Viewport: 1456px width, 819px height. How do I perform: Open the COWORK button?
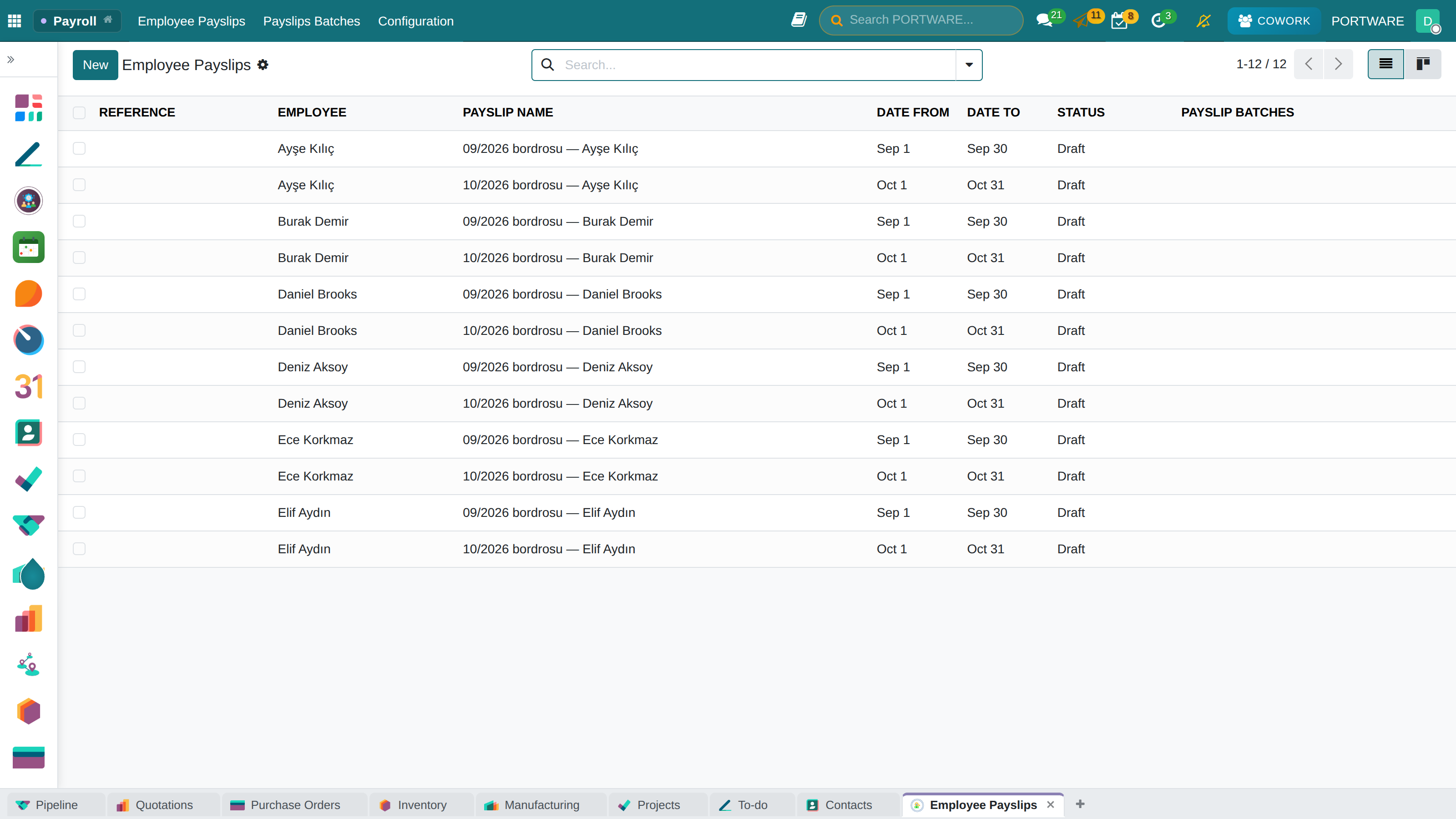[1274, 21]
